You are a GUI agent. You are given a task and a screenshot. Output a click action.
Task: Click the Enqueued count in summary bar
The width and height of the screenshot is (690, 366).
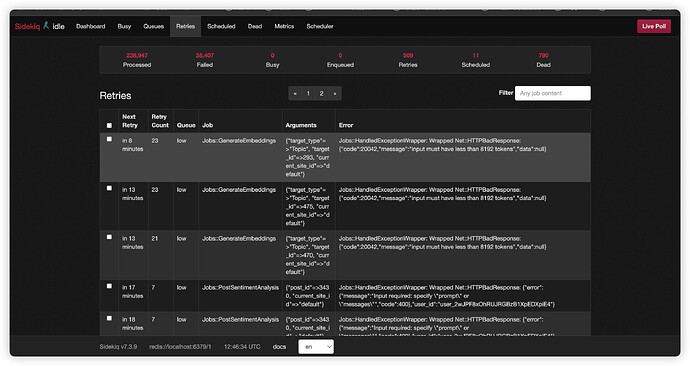click(x=340, y=56)
